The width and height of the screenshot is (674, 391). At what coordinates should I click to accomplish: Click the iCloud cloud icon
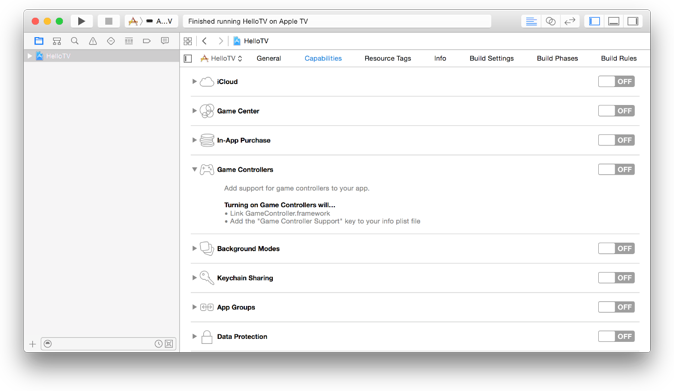click(x=207, y=82)
